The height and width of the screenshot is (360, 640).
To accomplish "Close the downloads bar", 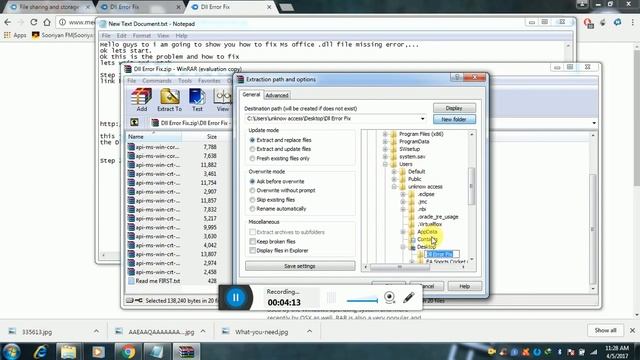I will [632, 330].
